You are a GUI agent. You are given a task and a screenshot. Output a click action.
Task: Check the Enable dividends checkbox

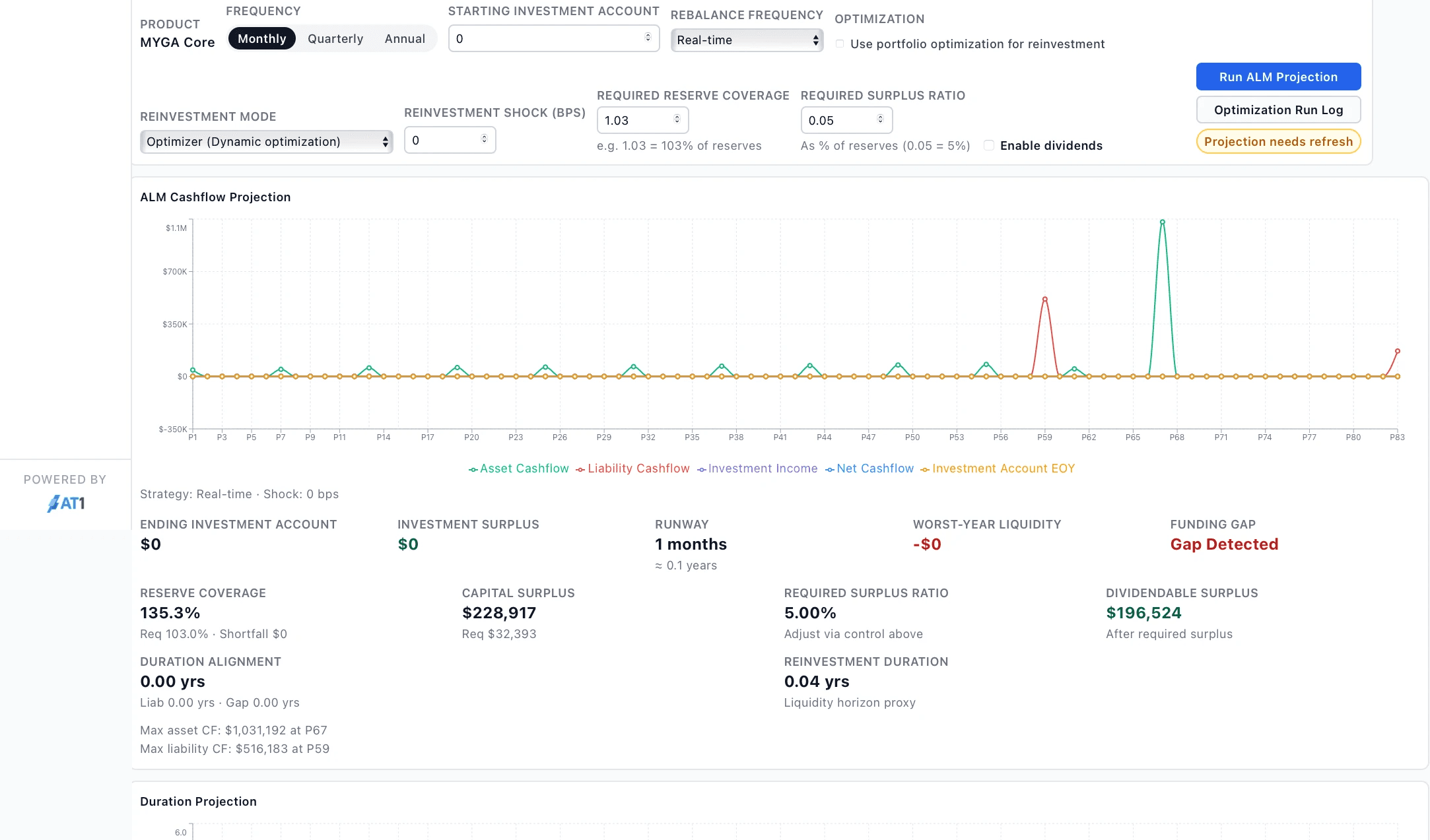click(x=989, y=146)
